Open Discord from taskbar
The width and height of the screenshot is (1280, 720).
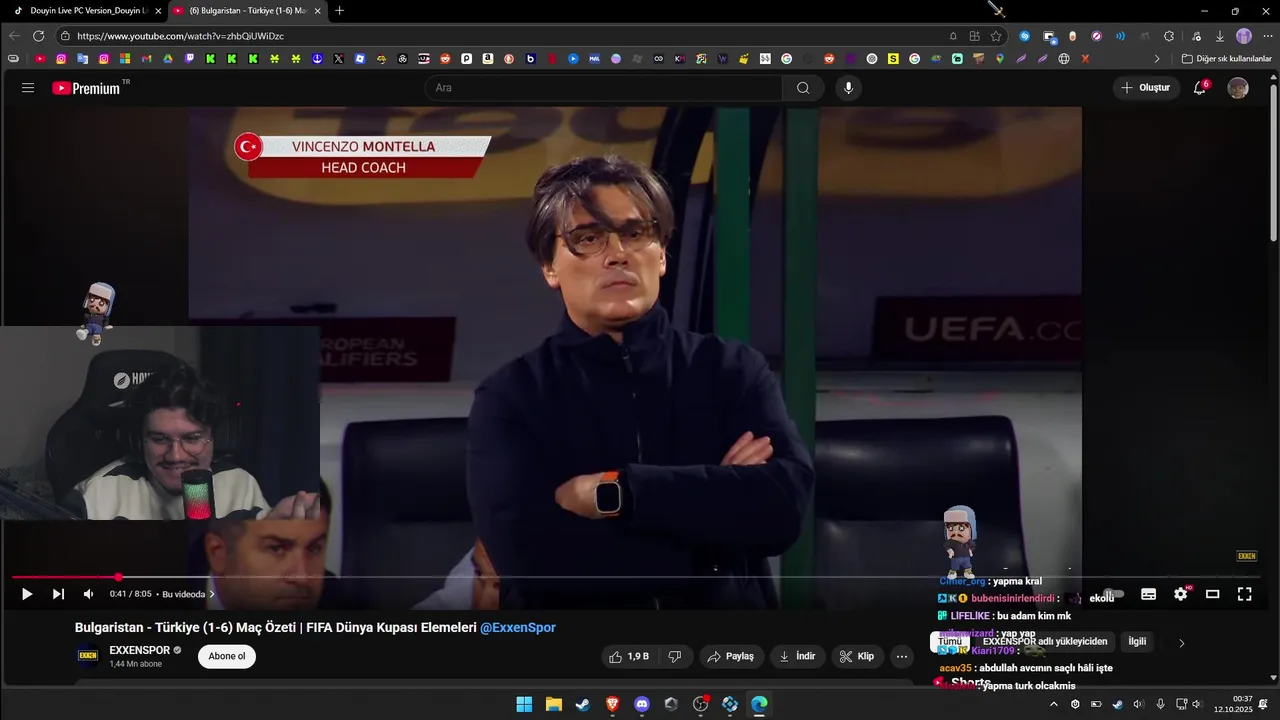(642, 704)
